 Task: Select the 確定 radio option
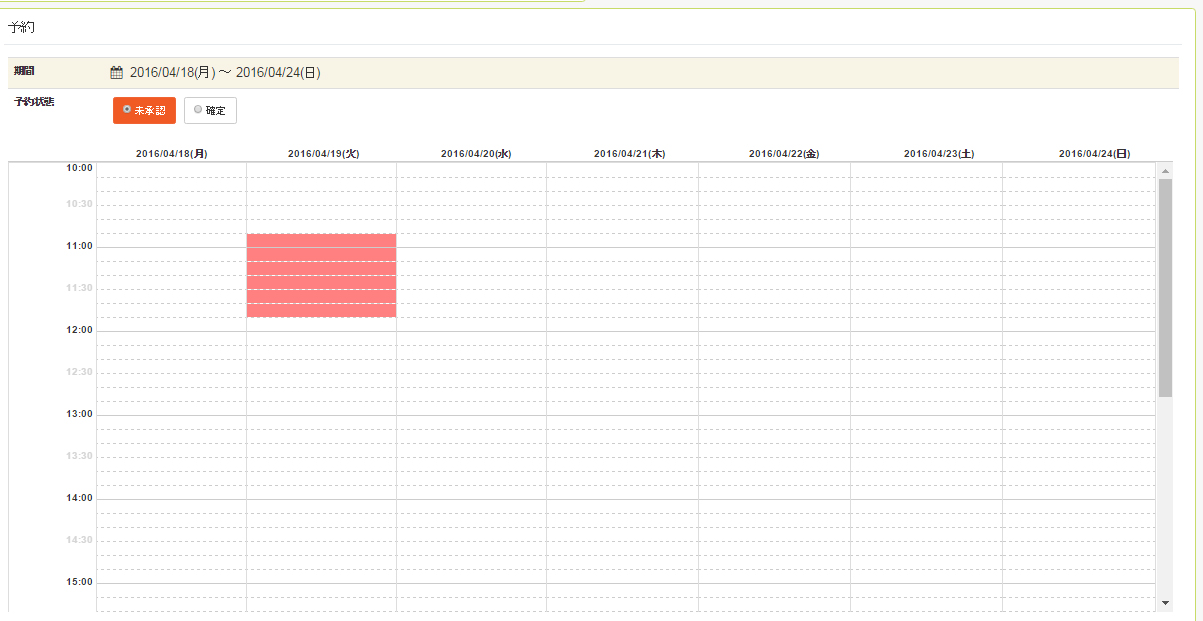(210, 110)
